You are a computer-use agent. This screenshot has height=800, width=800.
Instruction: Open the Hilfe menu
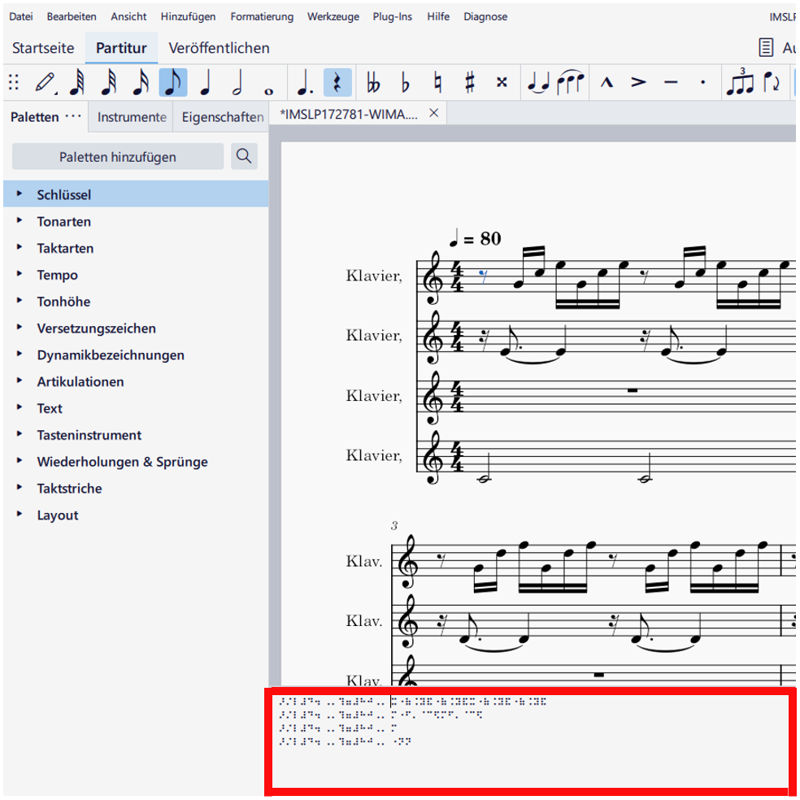[x=438, y=16]
